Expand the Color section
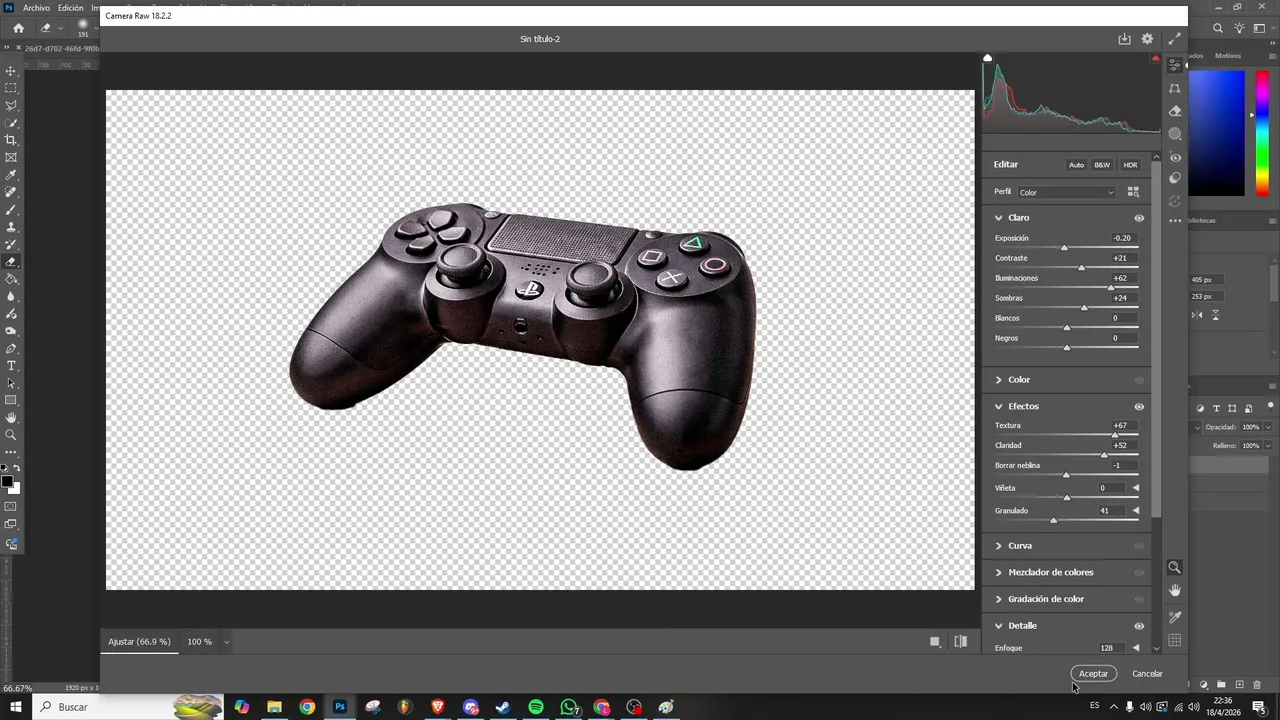The image size is (1280, 720). (998, 380)
